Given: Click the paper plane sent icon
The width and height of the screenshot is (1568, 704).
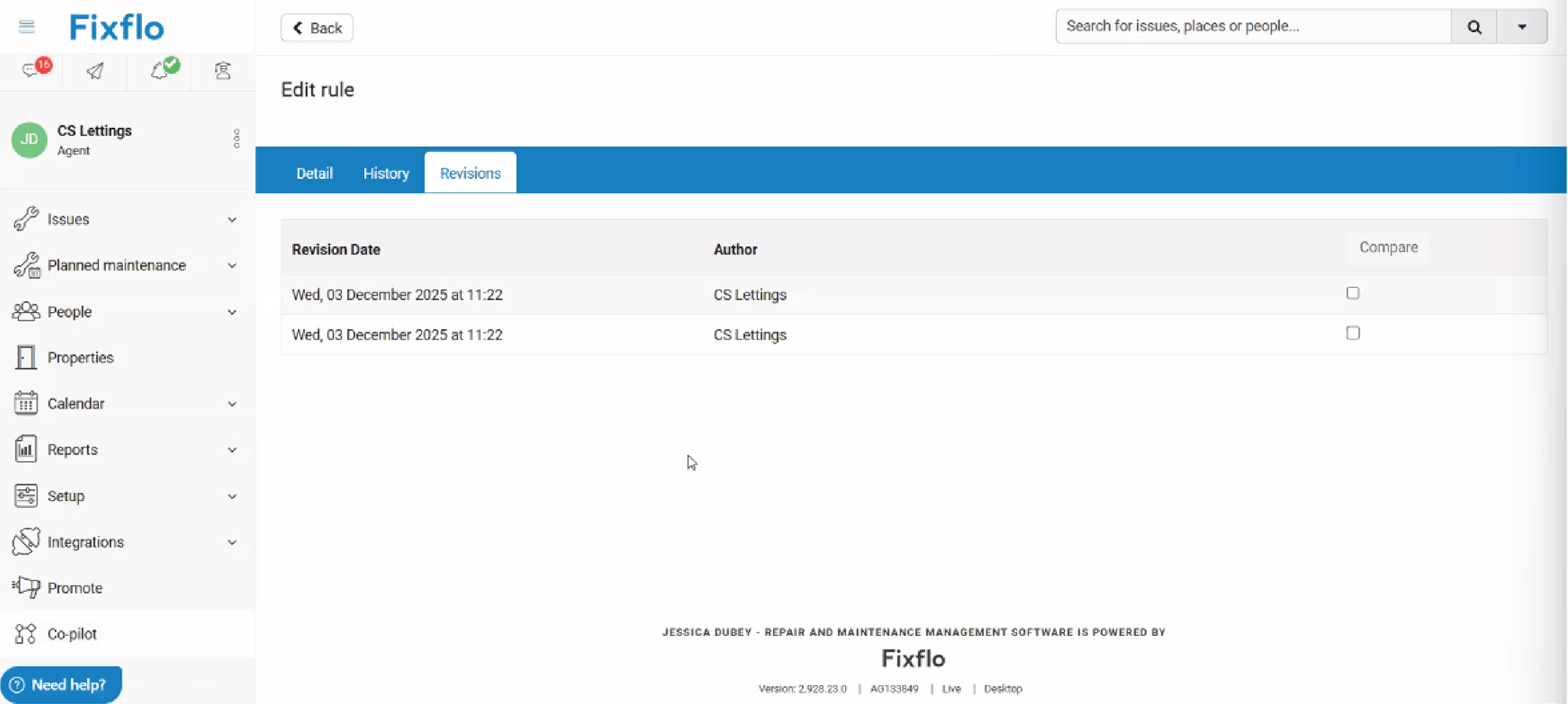Looking at the screenshot, I should [x=95, y=71].
